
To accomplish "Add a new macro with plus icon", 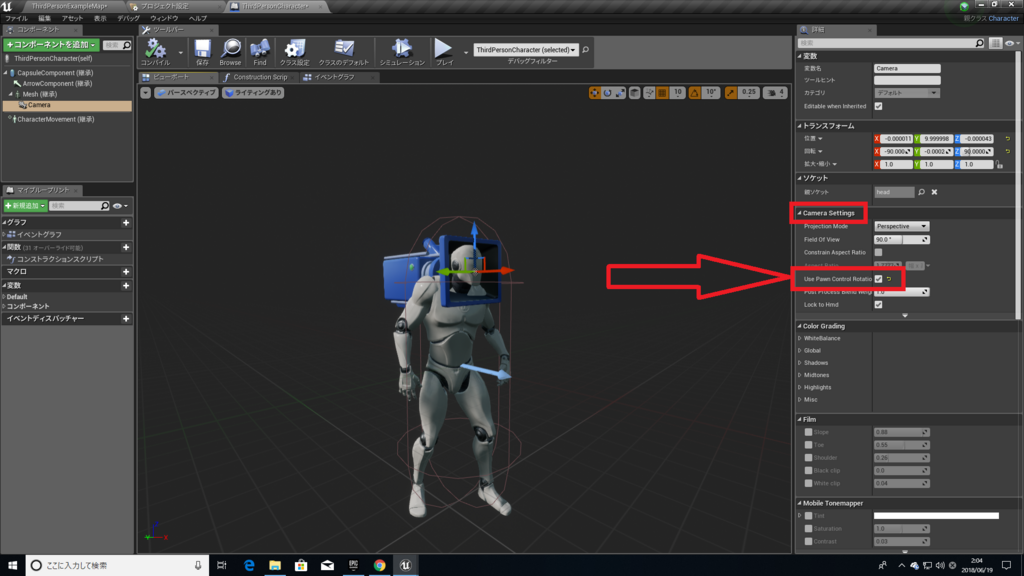I will point(126,272).
